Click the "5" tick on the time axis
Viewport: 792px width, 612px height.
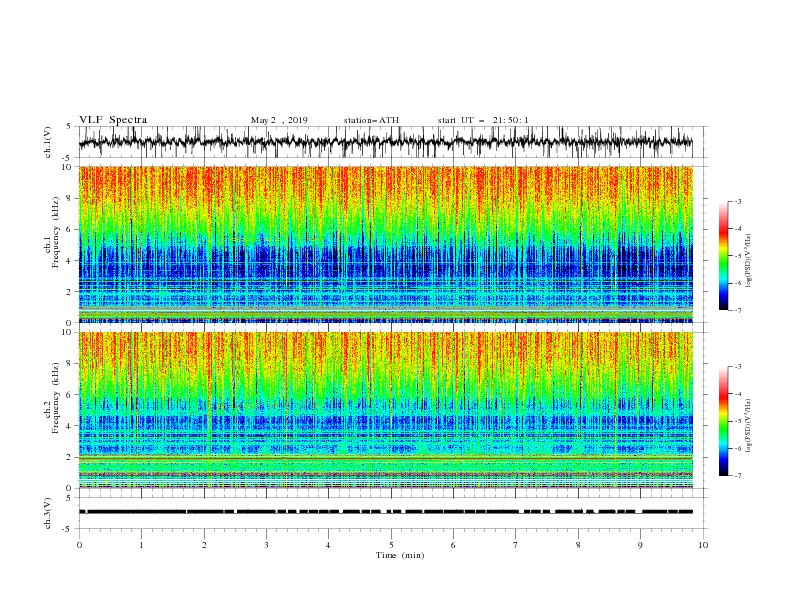coord(391,545)
